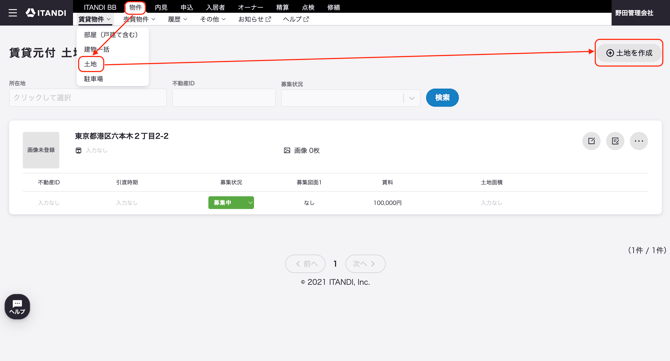
Task: Click the 募集図面1 column header
Action: pyautogui.click(x=309, y=182)
